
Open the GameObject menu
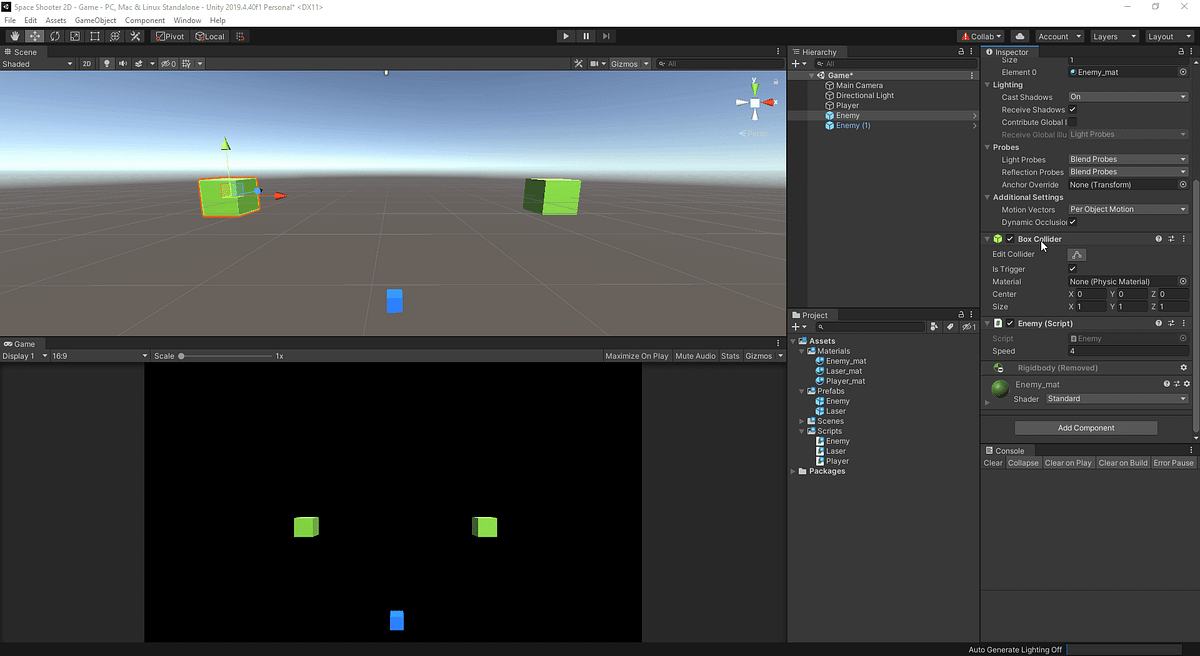tap(95, 19)
